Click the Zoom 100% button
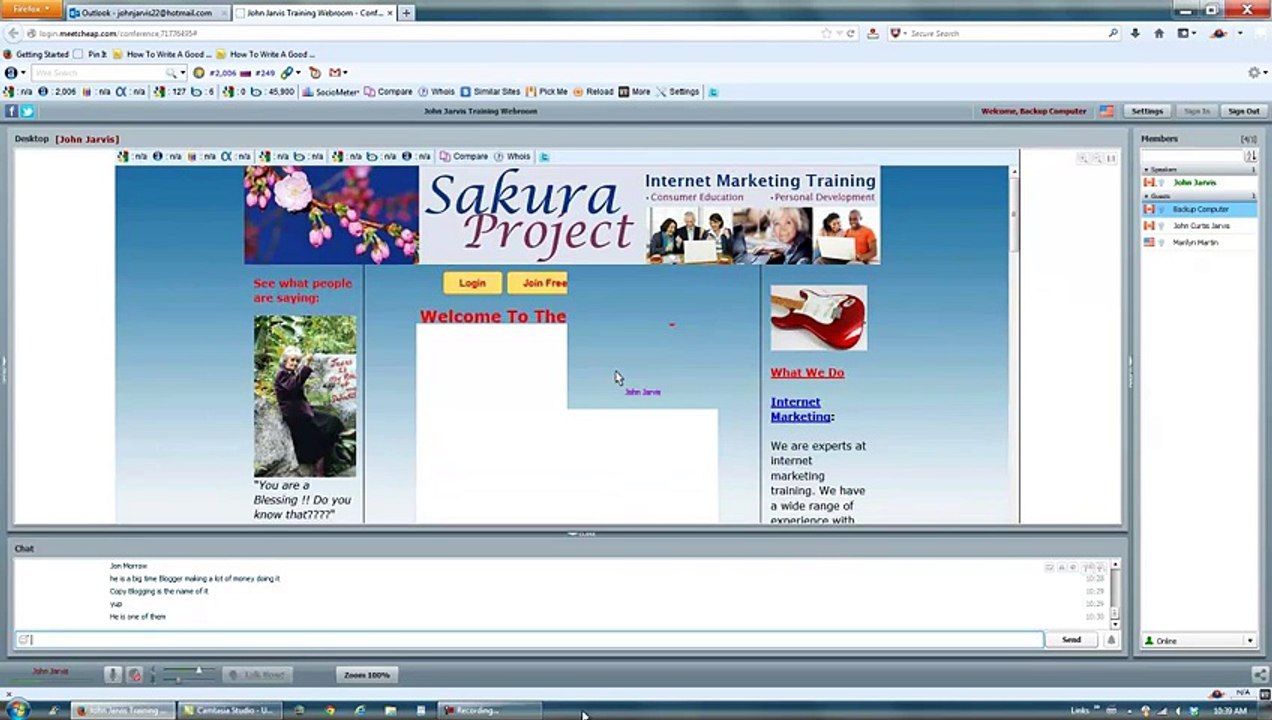The width and height of the screenshot is (1272, 720). pyautogui.click(x=366, y=675)
